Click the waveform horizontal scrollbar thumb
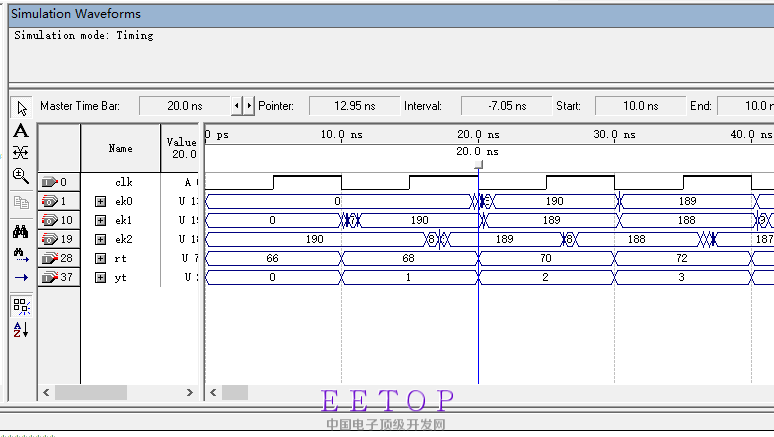 coord(235,393)
